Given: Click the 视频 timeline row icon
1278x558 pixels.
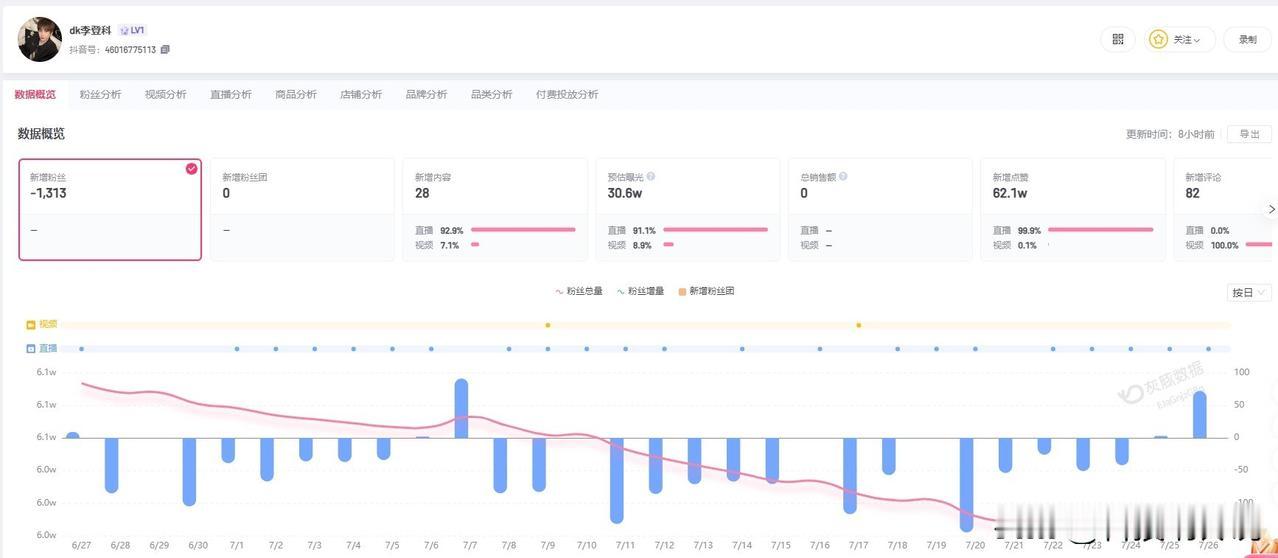Looking at the screenshot, I should tap(31, 324).
